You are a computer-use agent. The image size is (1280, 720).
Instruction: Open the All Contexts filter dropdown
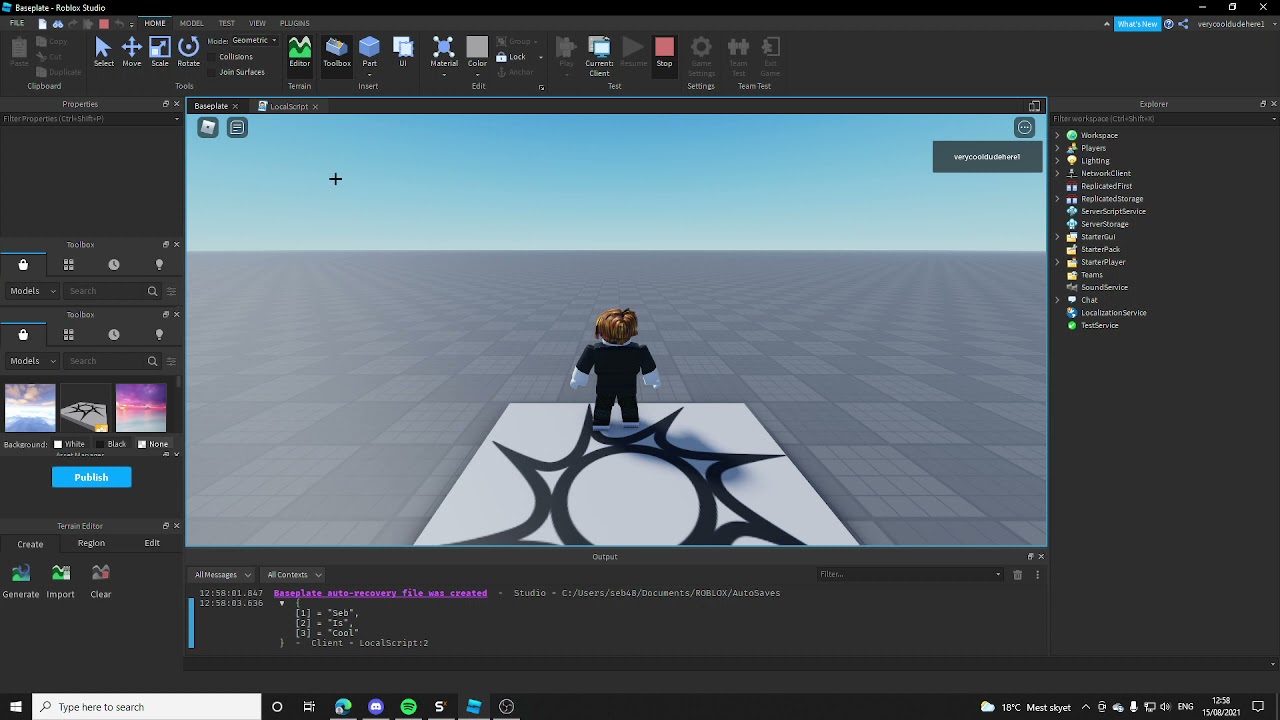(x=293, y=575)
